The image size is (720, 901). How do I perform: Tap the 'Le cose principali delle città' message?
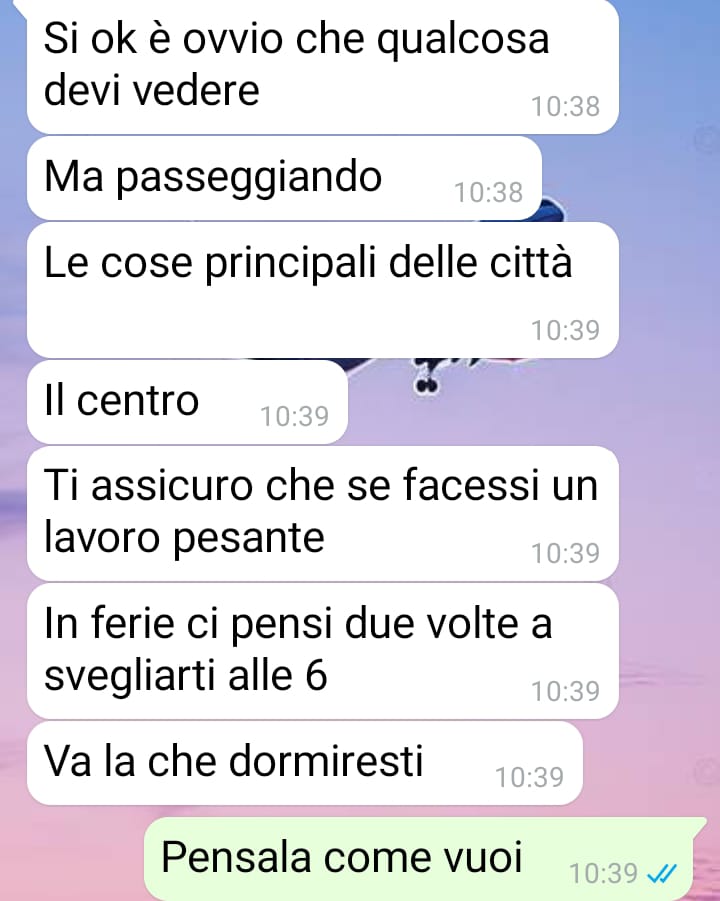tap(323, 290)
